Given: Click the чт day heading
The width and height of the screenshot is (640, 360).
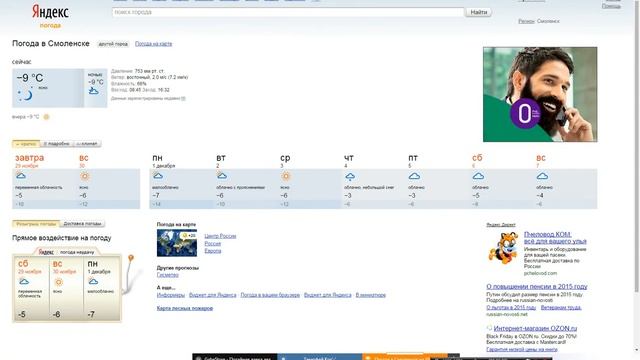Looking at the screenshot, I should point(349,158).
